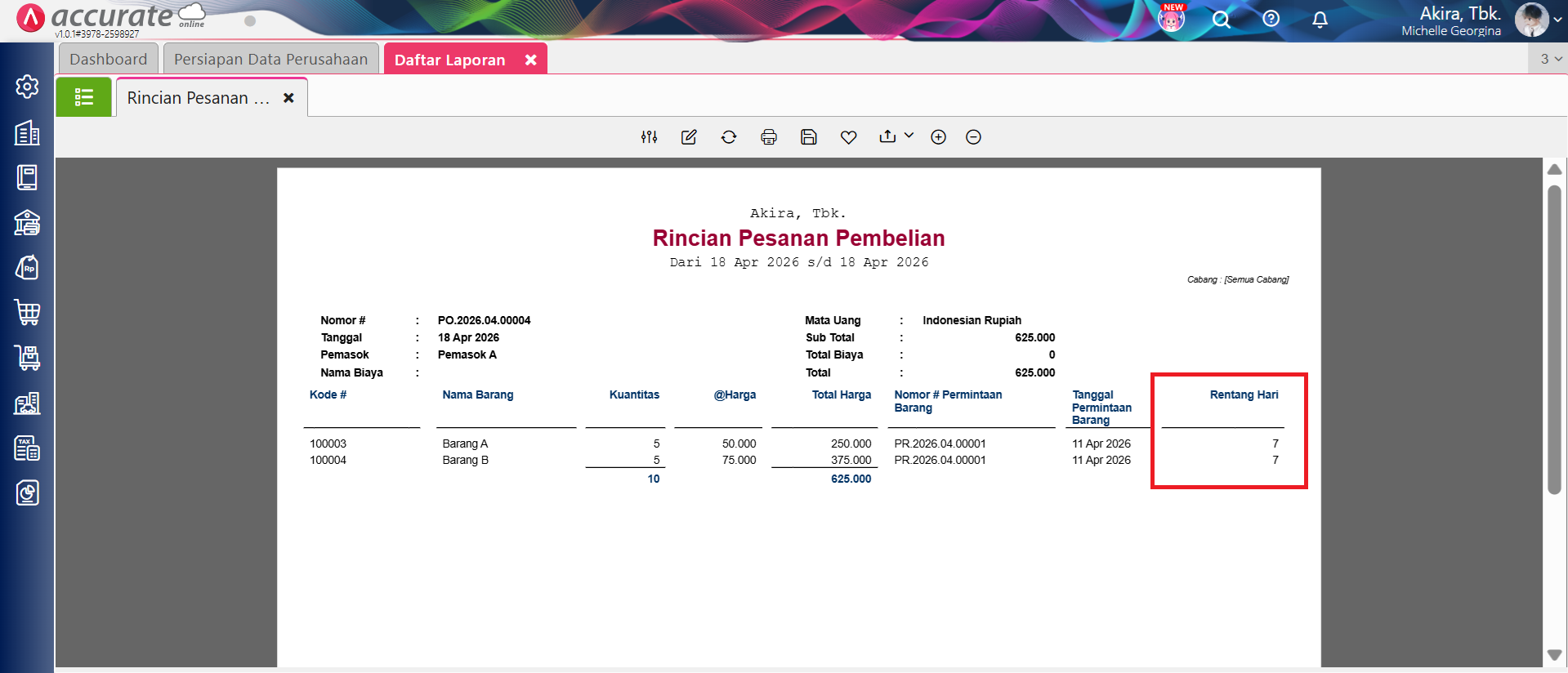Mark report as favorite with the heart icon

(x=849, y=137)
